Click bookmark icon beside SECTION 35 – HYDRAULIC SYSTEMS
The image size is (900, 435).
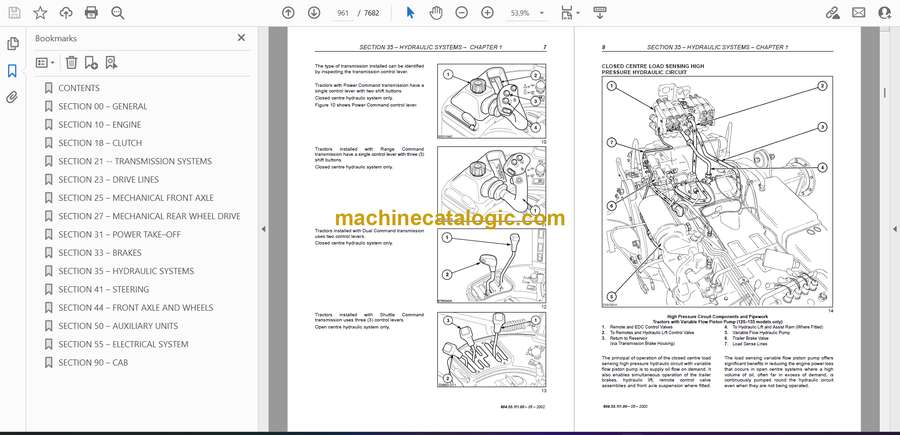[49, 271]
